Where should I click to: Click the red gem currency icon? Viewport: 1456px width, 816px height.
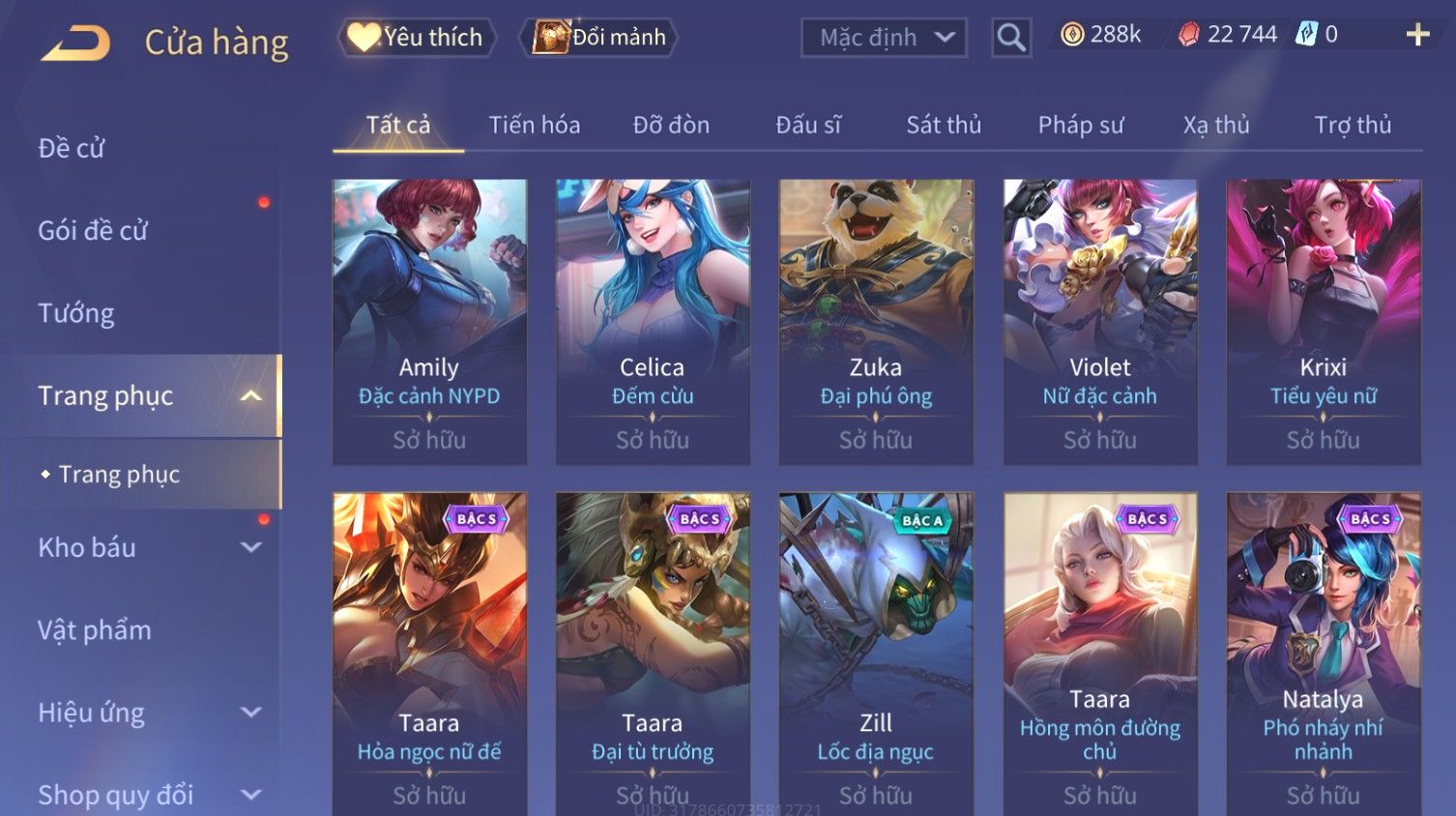[x=1189, y=35]
